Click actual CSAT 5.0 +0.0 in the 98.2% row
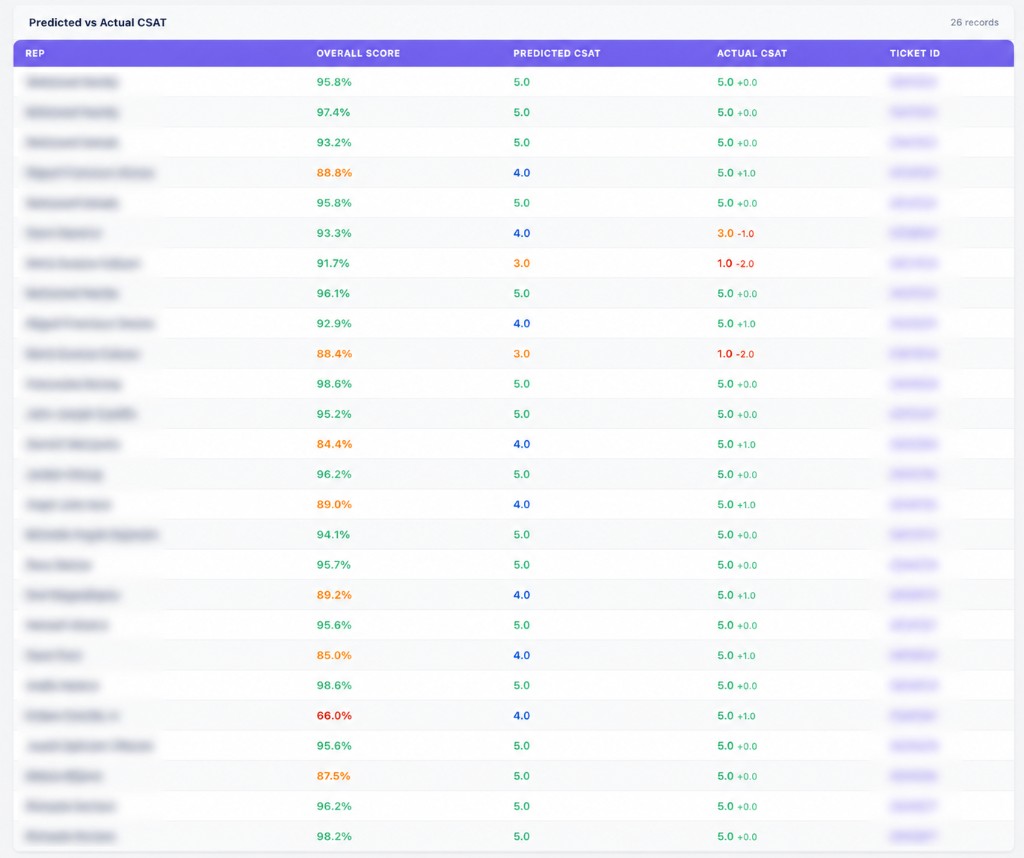Image resolution: width=1024 pixels, height=858 pixels. (737, 836)
